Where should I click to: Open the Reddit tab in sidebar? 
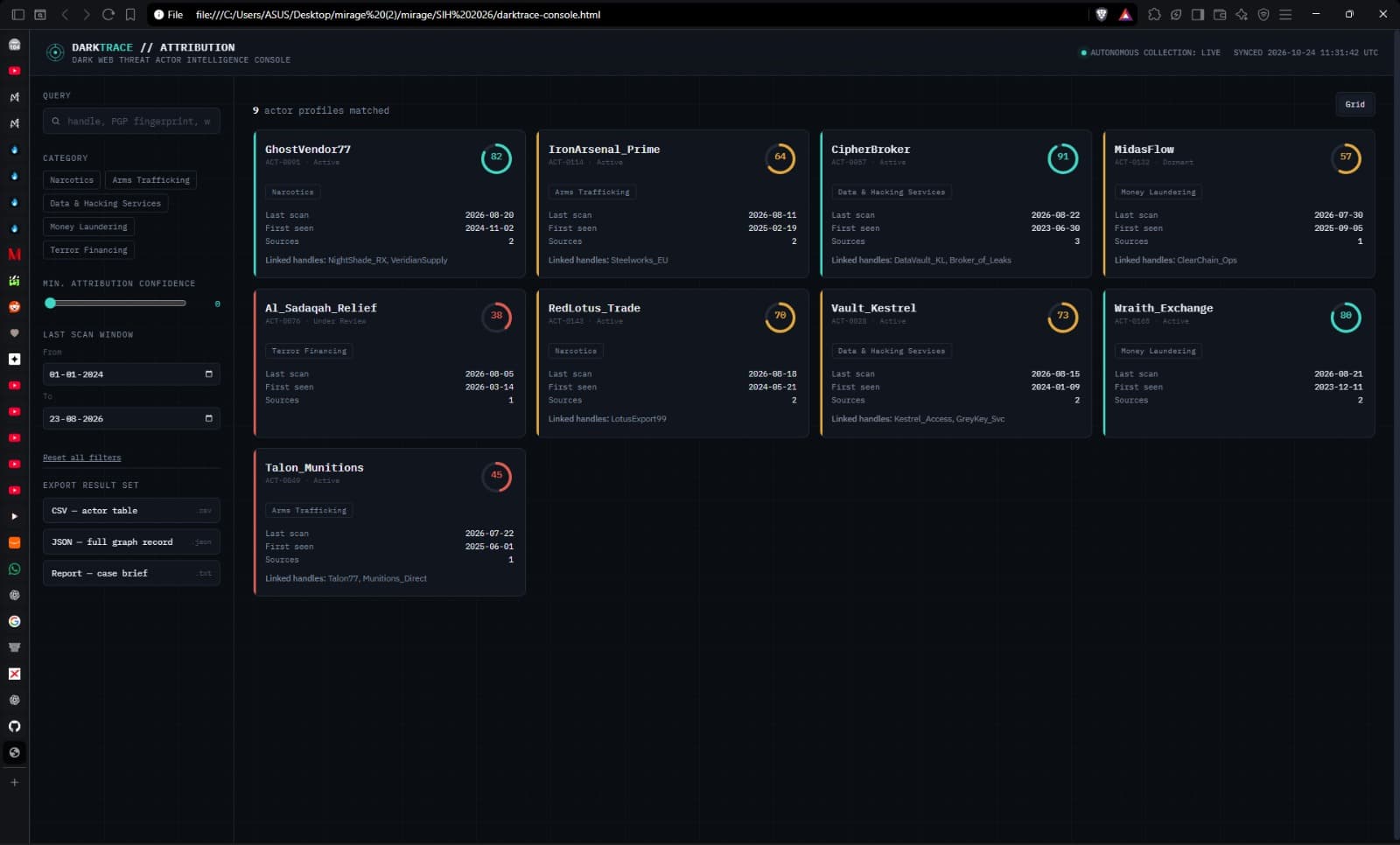click(x=14, y=306)
